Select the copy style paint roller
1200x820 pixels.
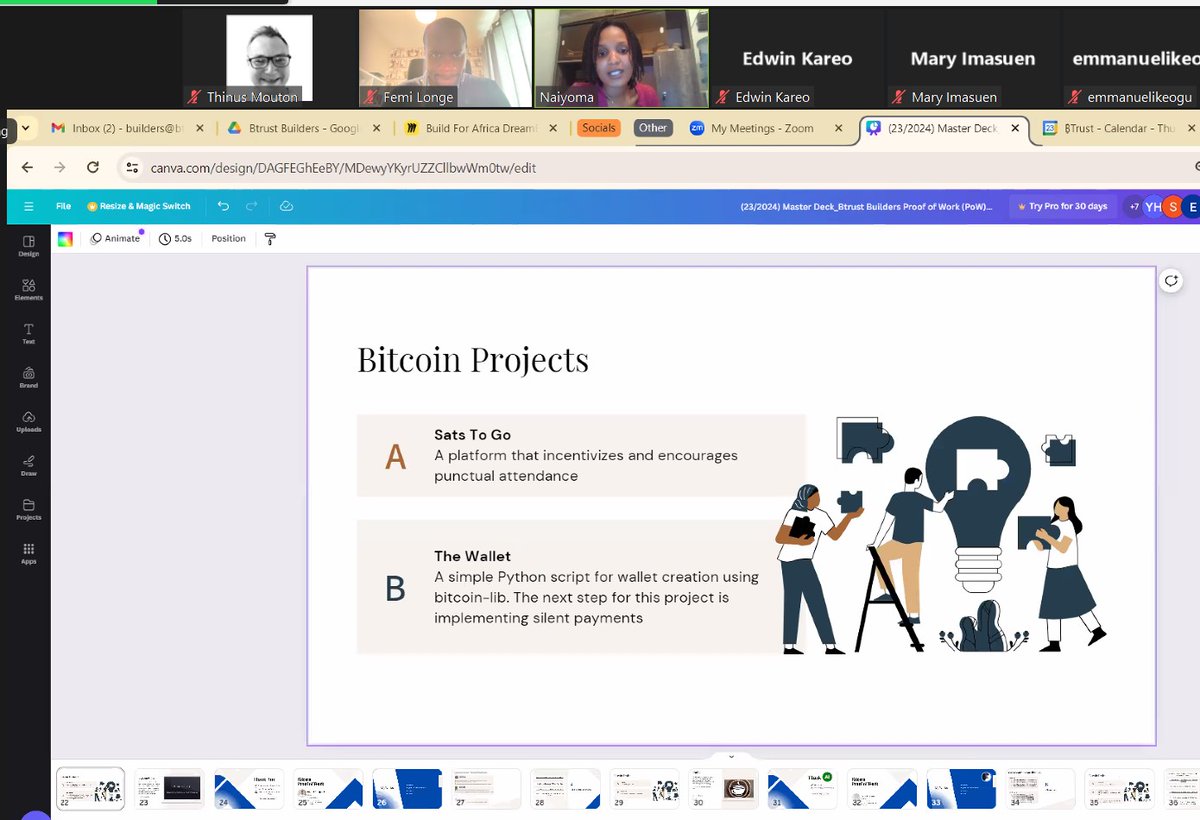(x=270, y=239)
